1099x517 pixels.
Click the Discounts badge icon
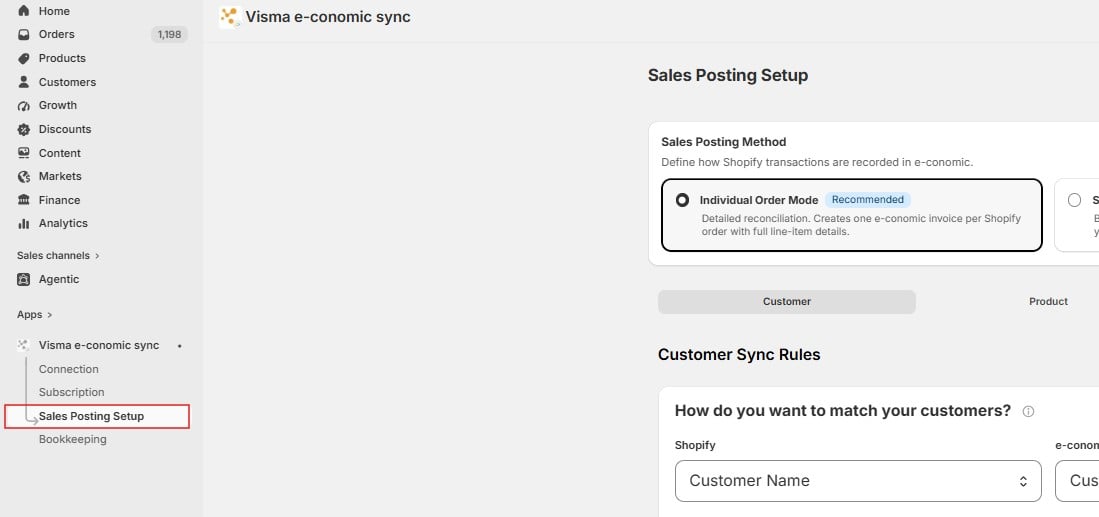[x=24, y=129]
